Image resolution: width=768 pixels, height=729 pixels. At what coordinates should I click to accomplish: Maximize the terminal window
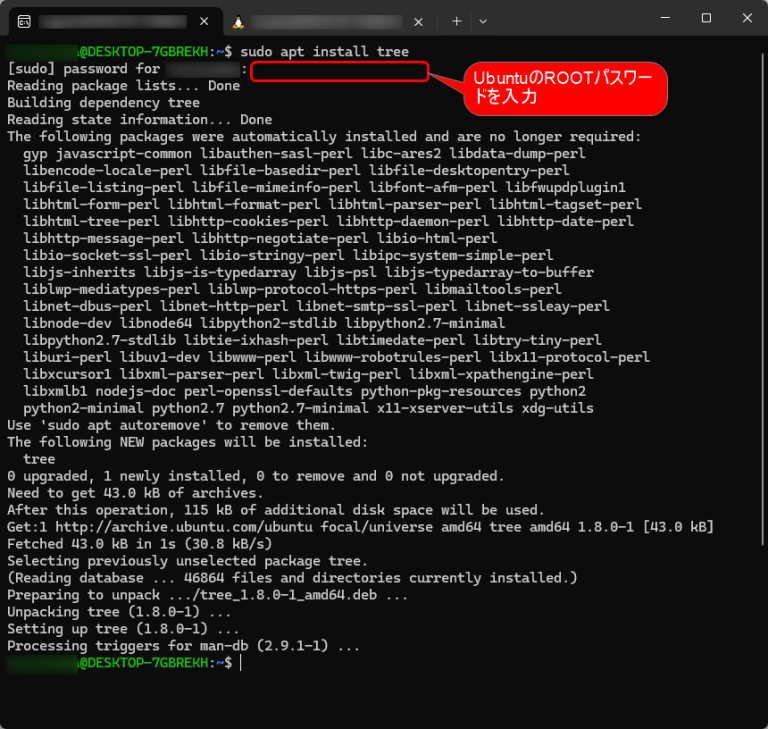(706, 18)
